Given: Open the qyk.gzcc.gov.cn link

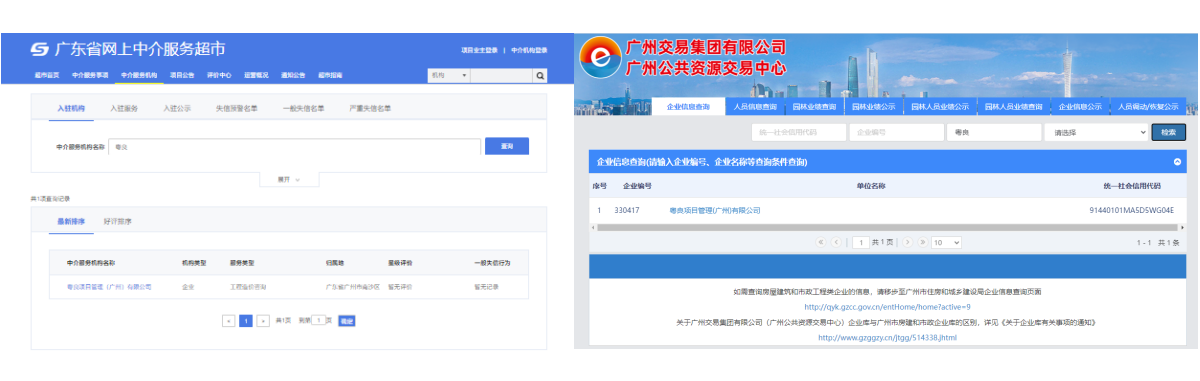Looking at the screenshot, I should coord(887,306).
